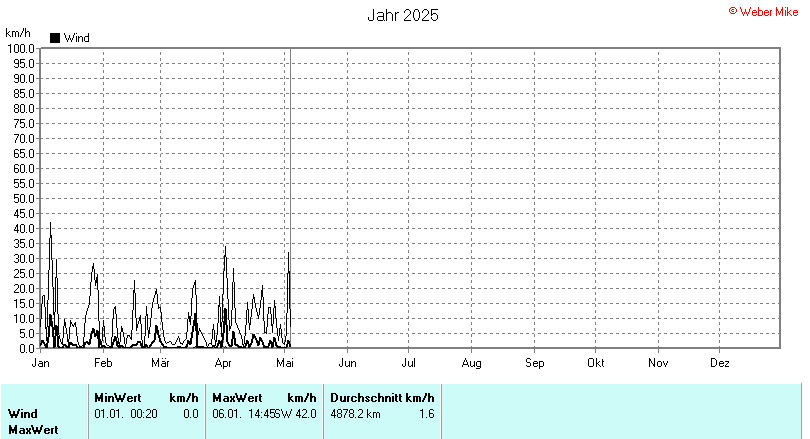
Task: Click the 'Wind MaxWert' row label
Action: point(33,421)
